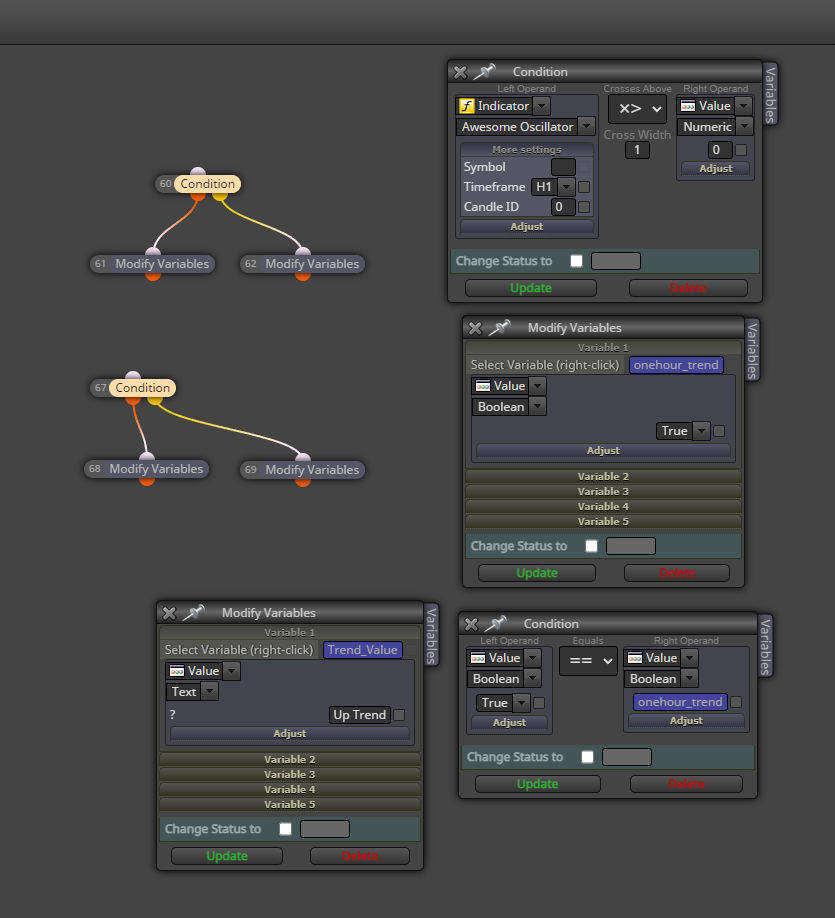
Task: Expand Variable 2 in onehour_trend Modify Variables
Action: 603,477
